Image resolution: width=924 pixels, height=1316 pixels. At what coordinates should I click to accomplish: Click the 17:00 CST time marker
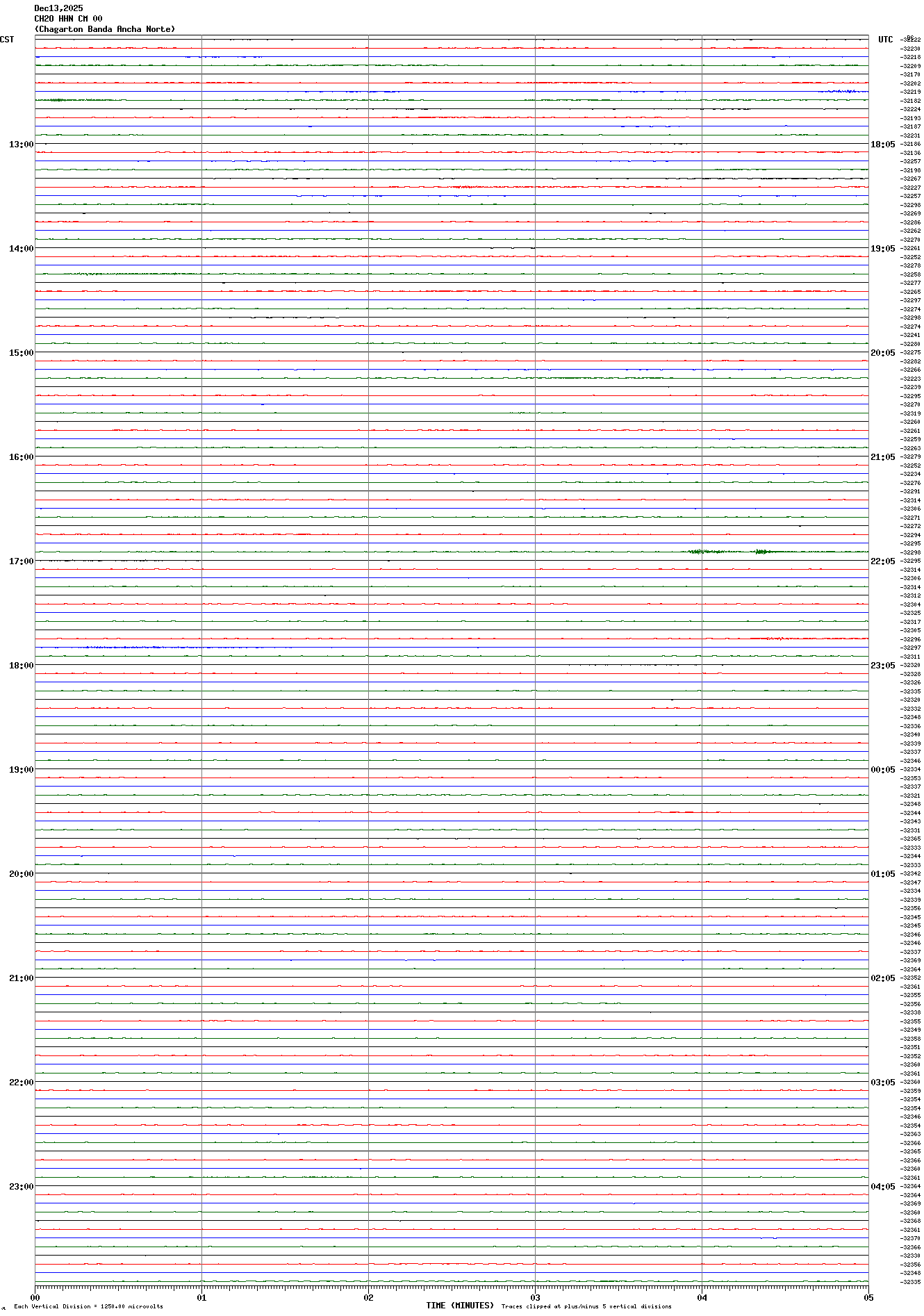(x=21, y=561)
